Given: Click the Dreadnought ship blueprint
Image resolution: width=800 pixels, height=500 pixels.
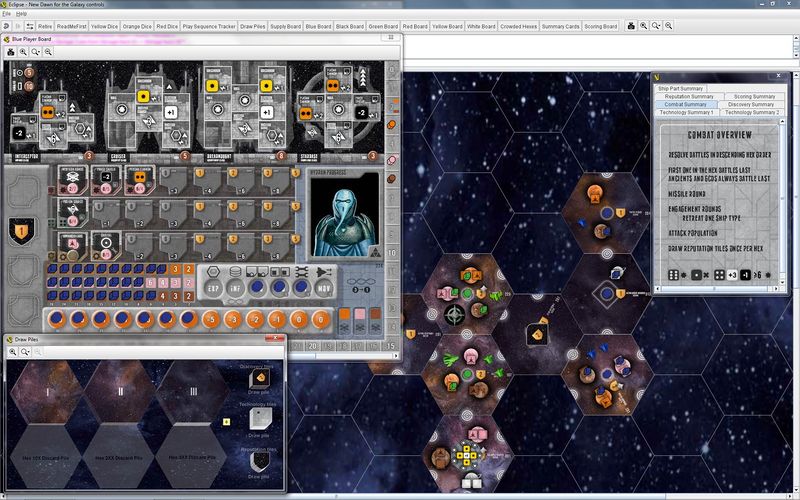Looking at the screenshot, I should tap(245, 112).
